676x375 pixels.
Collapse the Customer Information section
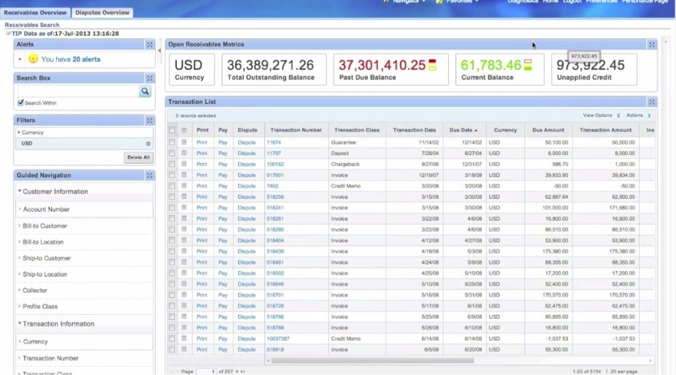coord(19,191)
